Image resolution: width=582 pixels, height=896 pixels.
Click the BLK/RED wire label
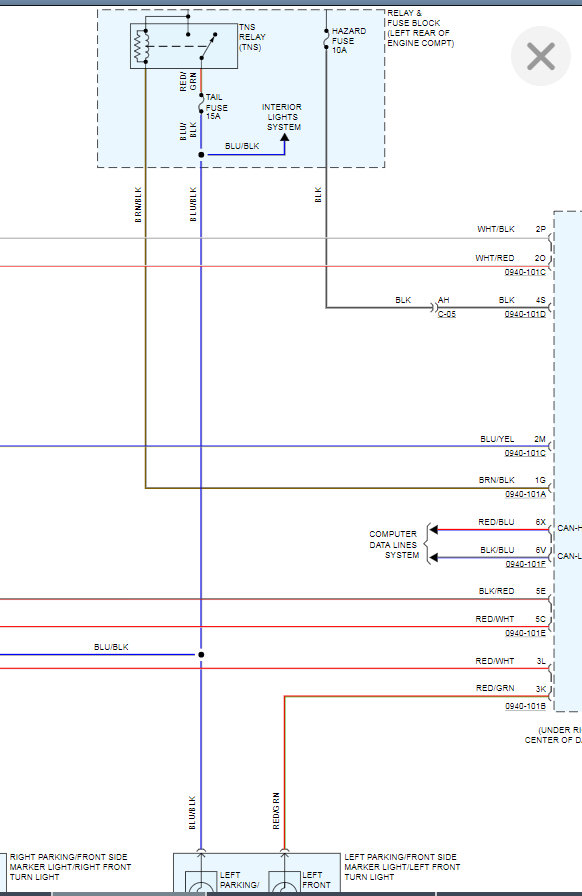coord(496,591)
